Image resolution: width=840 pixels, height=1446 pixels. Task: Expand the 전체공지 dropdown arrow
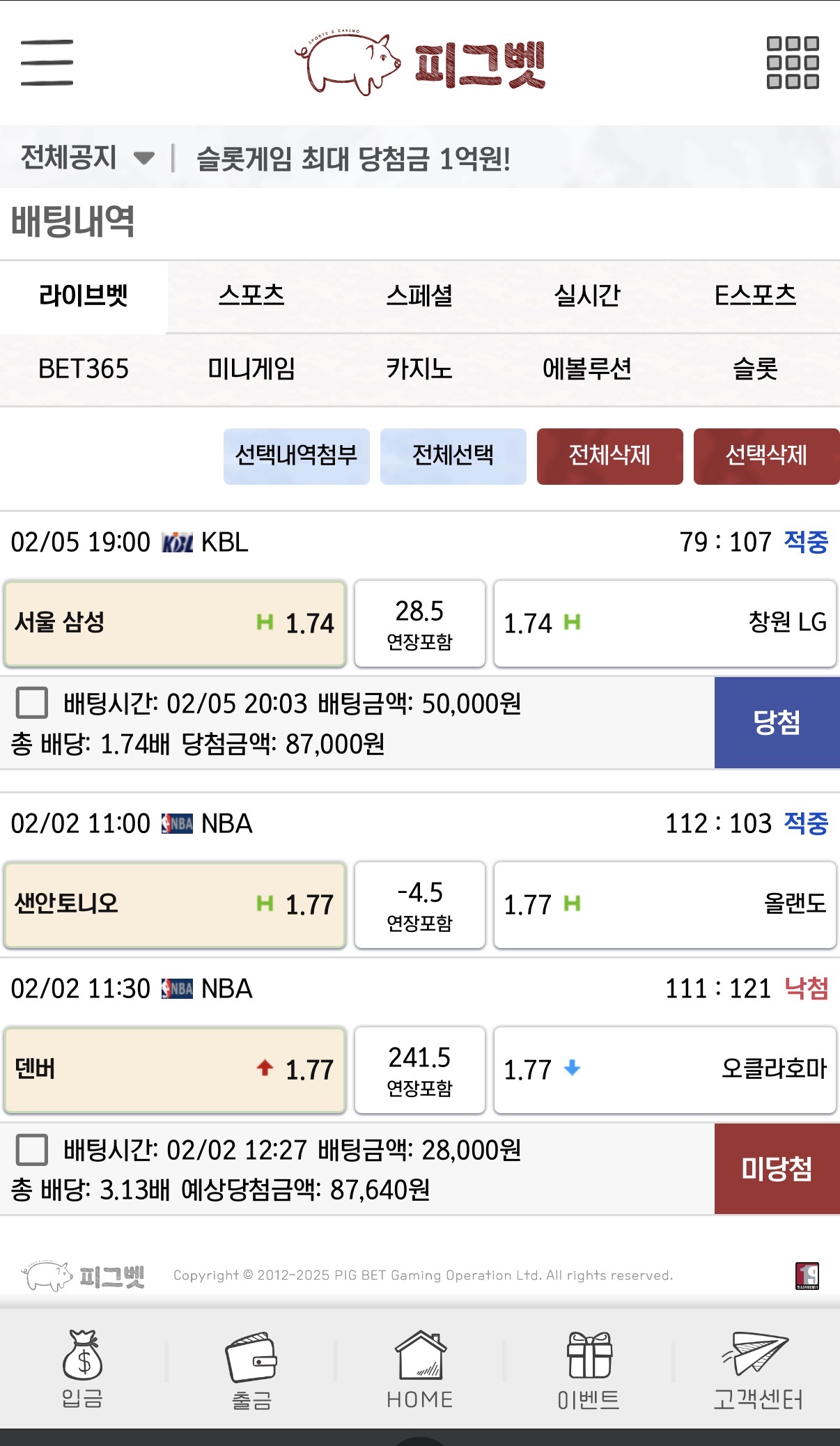point(143,158)
